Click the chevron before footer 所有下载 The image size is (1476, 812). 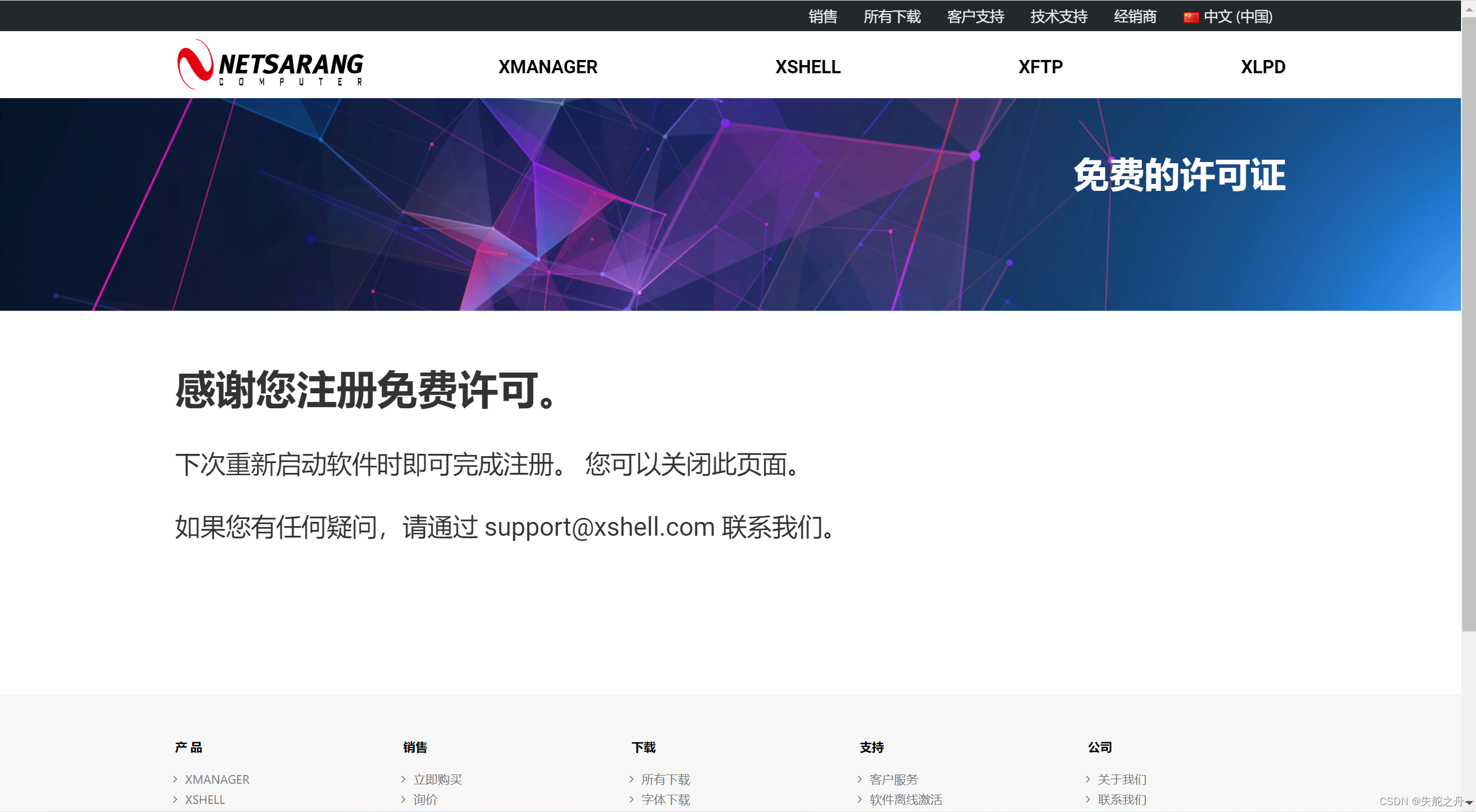[632, 779]
